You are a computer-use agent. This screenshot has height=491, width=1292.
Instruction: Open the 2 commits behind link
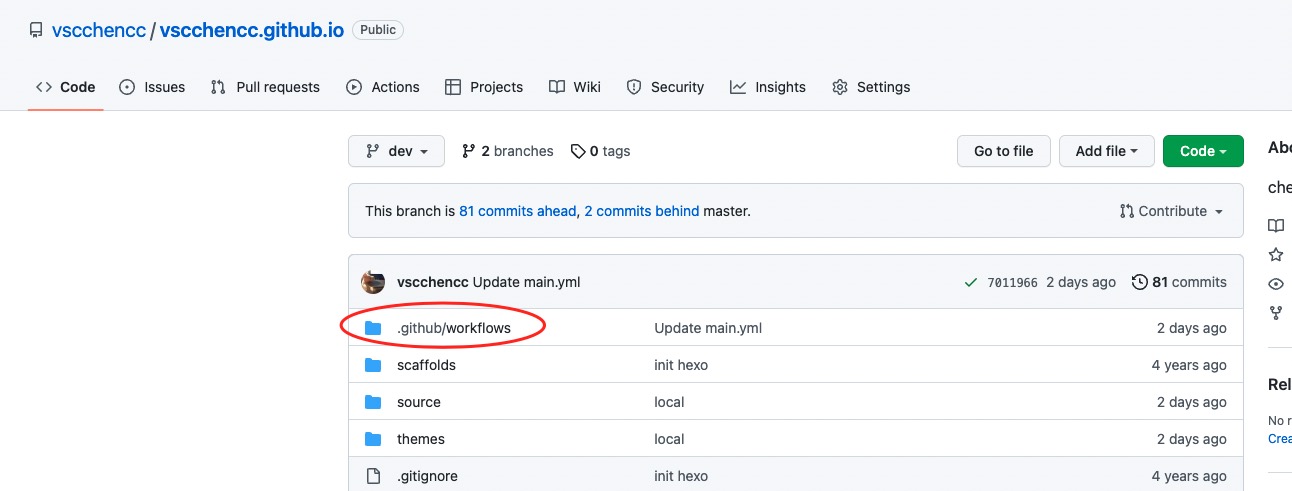coord(642,211)
